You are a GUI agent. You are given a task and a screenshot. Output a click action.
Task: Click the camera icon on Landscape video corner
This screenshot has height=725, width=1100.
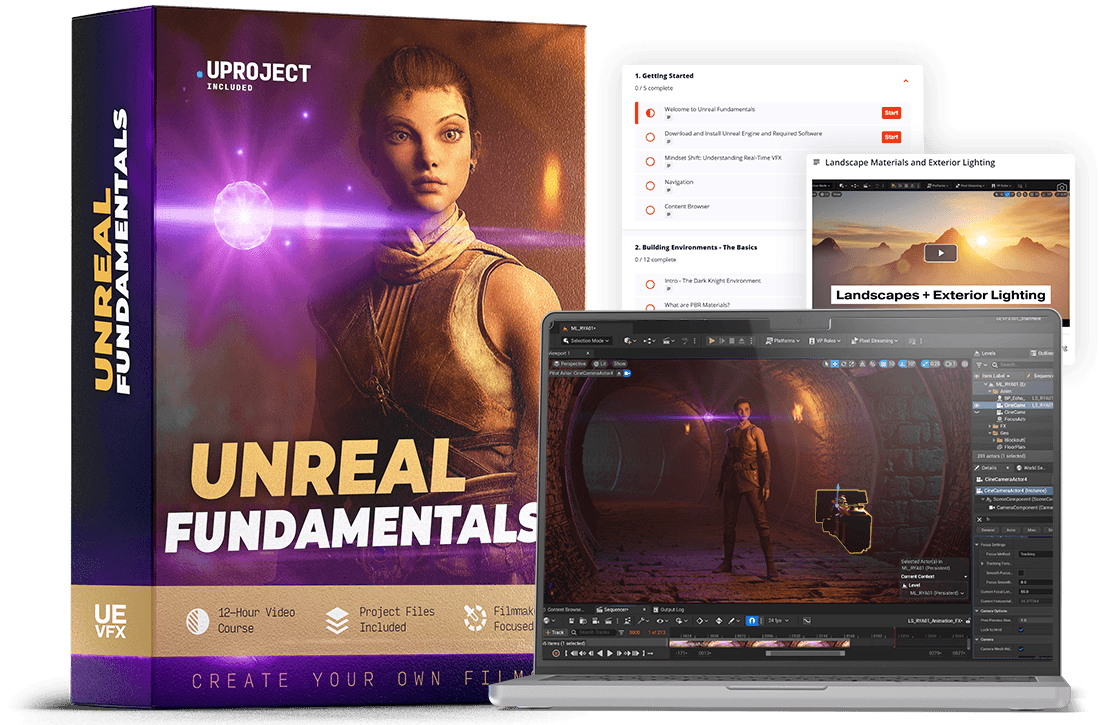[x=1061, y=187]
